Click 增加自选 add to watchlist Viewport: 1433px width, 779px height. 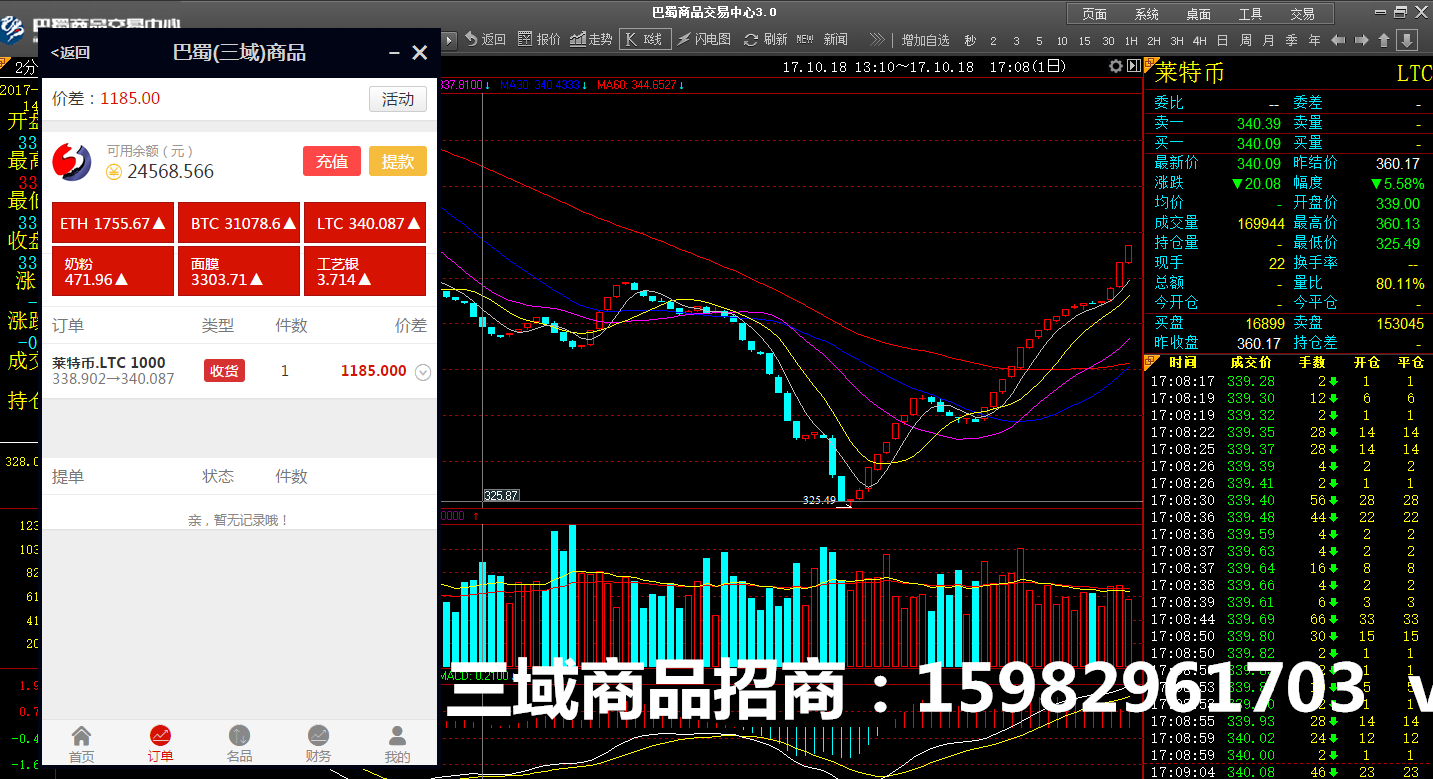(x=925, y=40)
